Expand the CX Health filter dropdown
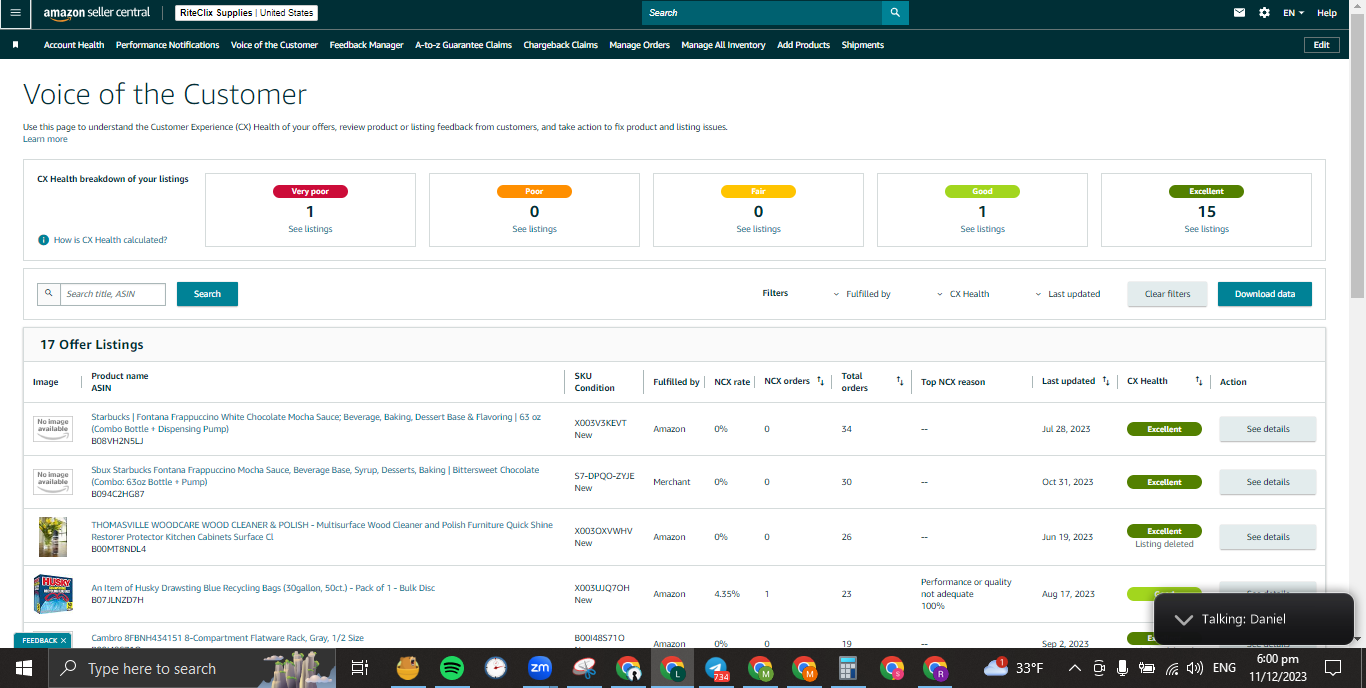The image size is (1366, 688). [963, 294]
